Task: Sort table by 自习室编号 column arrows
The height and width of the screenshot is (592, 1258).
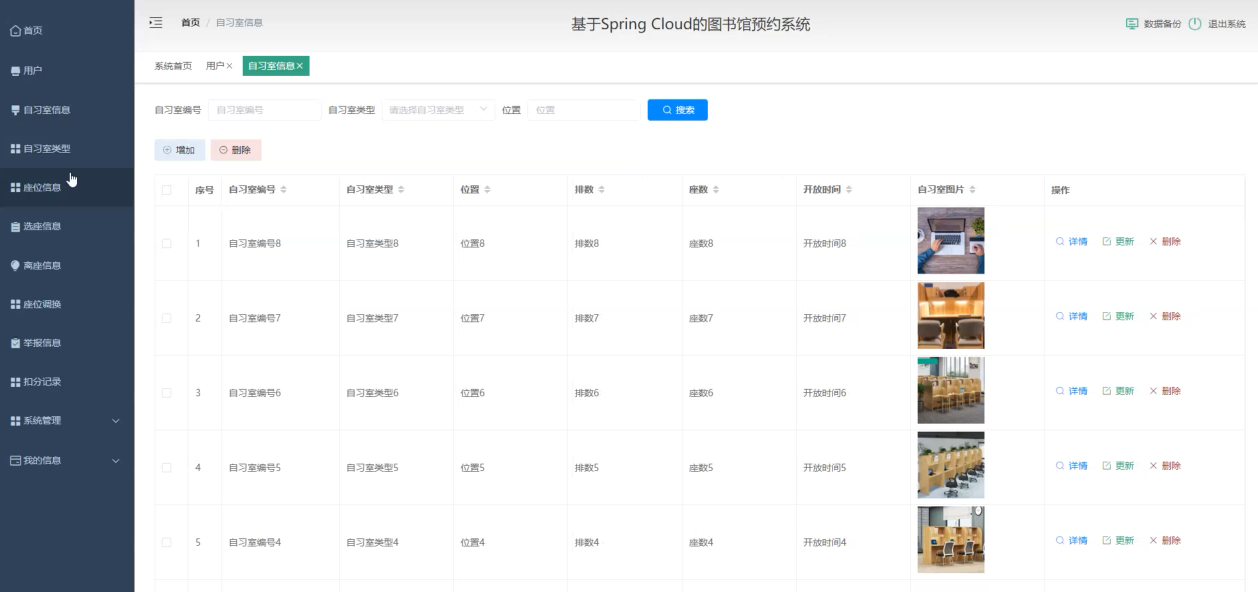Action: pos(284,190)
